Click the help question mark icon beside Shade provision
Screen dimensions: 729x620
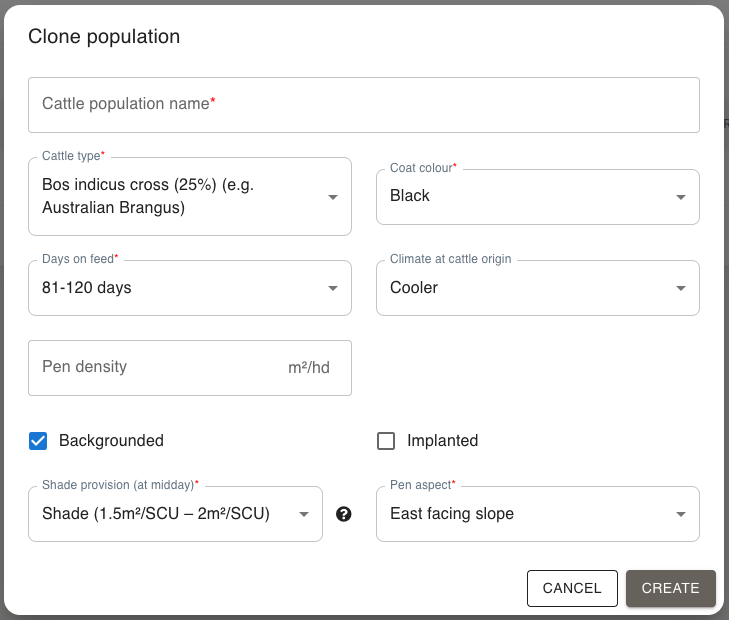coord(344,514)
